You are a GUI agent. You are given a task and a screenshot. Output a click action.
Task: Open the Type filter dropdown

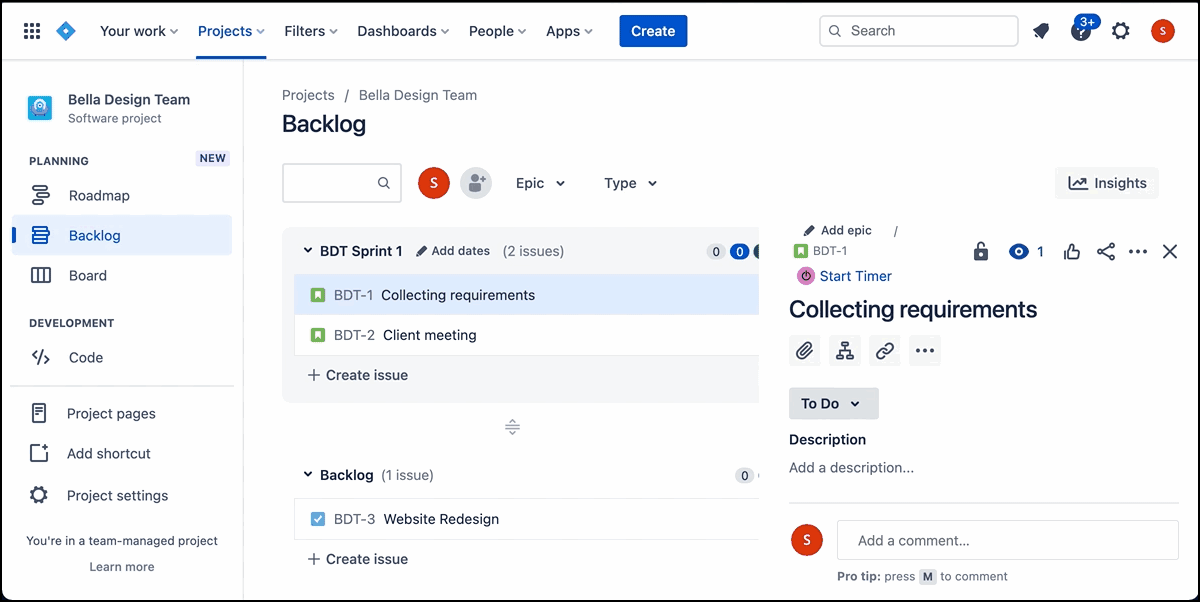click(630, 183)
